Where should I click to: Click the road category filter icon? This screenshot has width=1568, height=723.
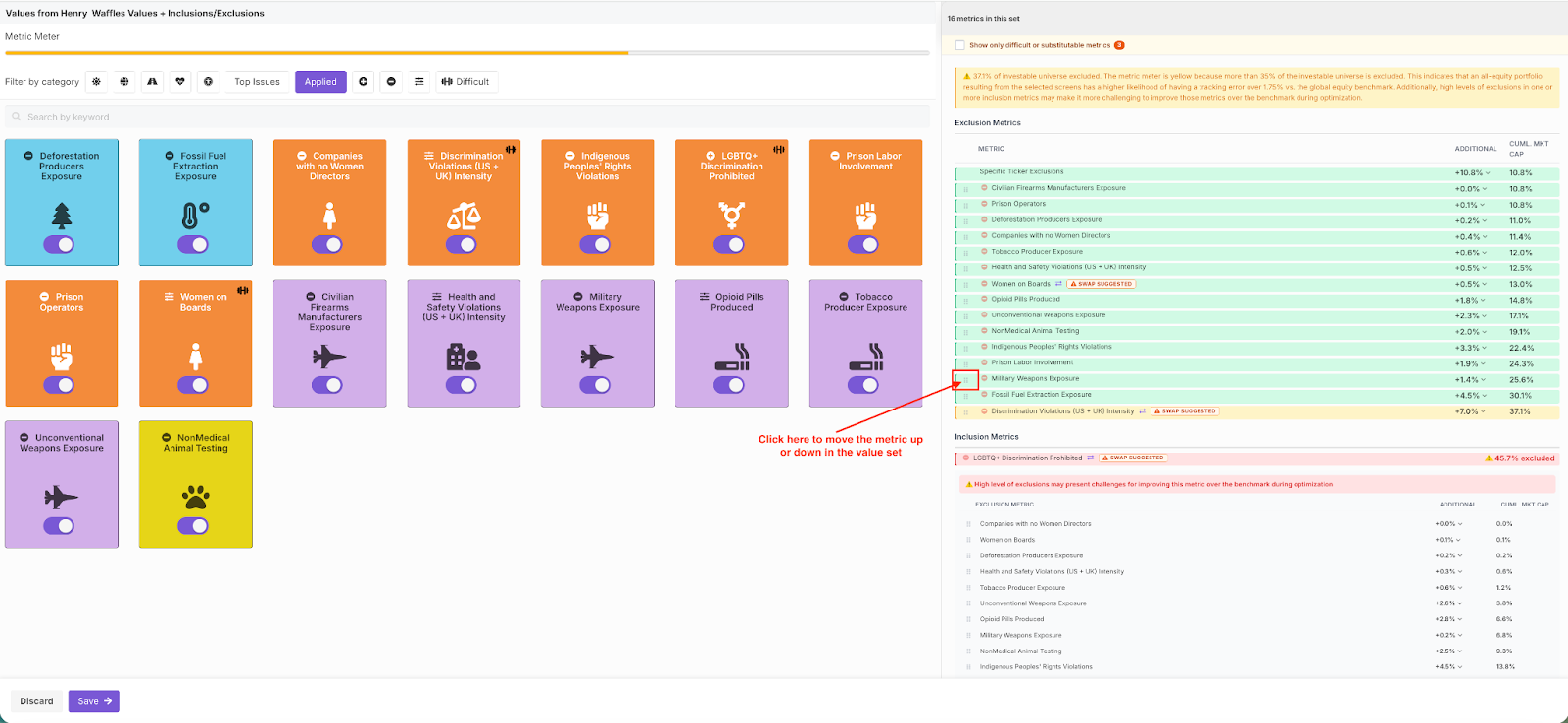pos(152,82)
